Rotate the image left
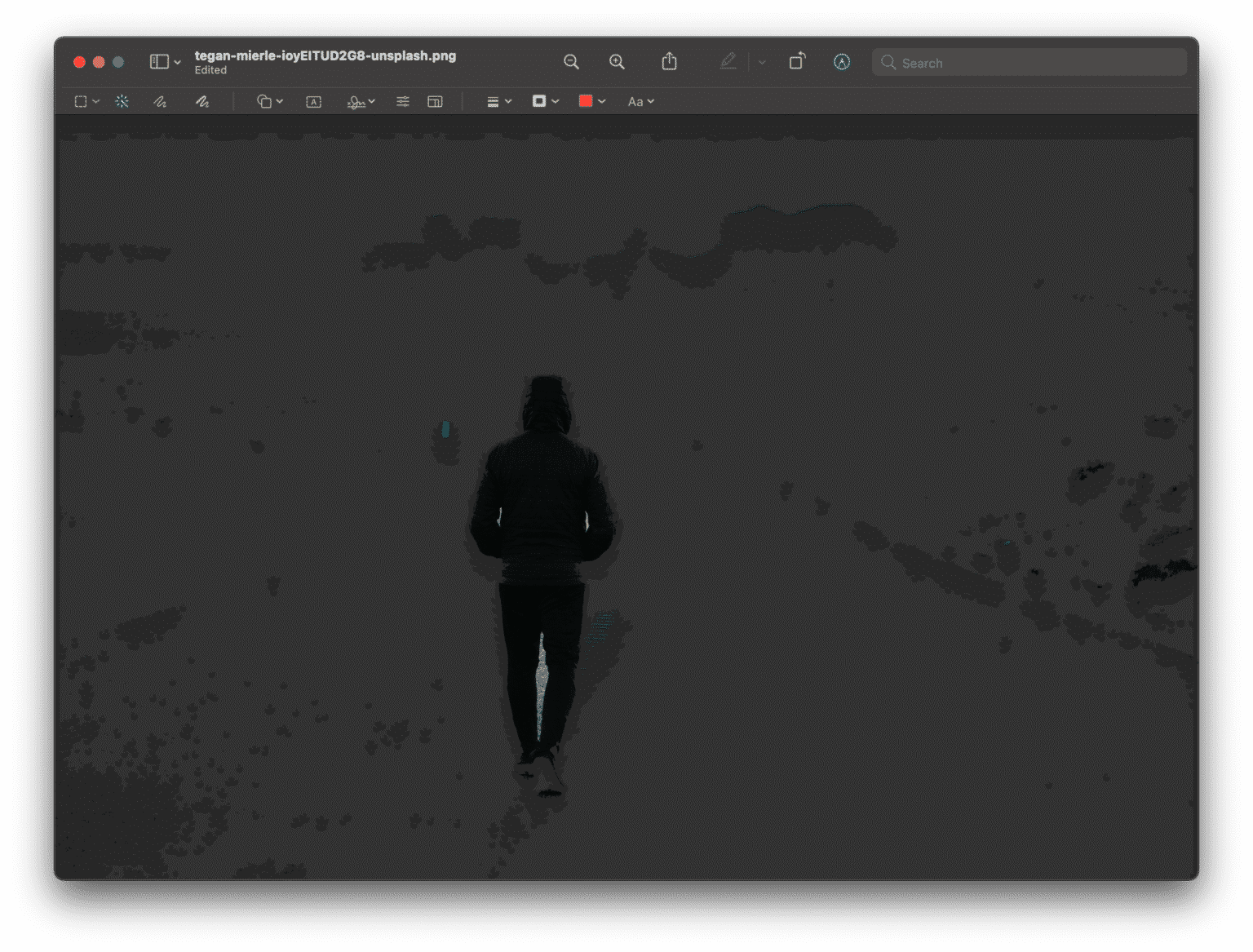1253x952 pixels. [797, 61]
